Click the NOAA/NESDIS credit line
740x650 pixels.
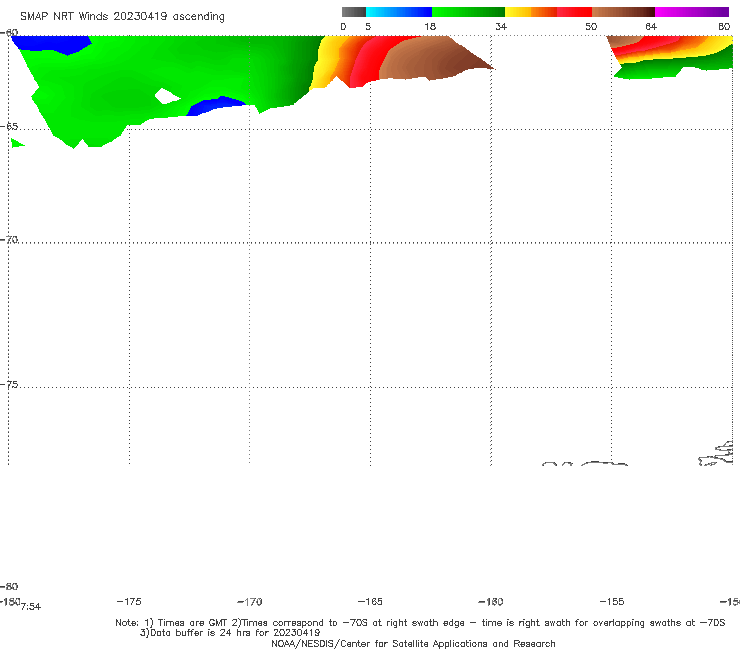[413, 643]
